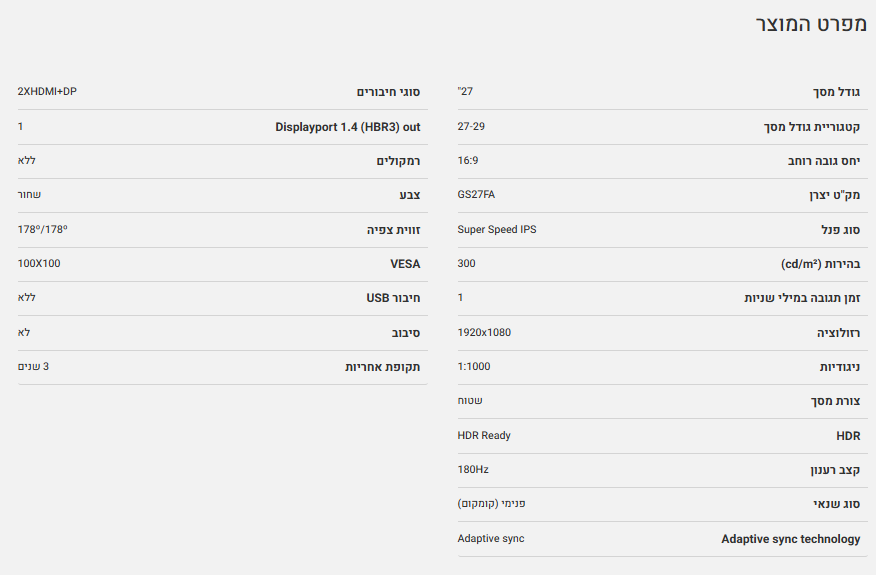
Task: Click the bold VESA label
Action: tap(405, 264)
